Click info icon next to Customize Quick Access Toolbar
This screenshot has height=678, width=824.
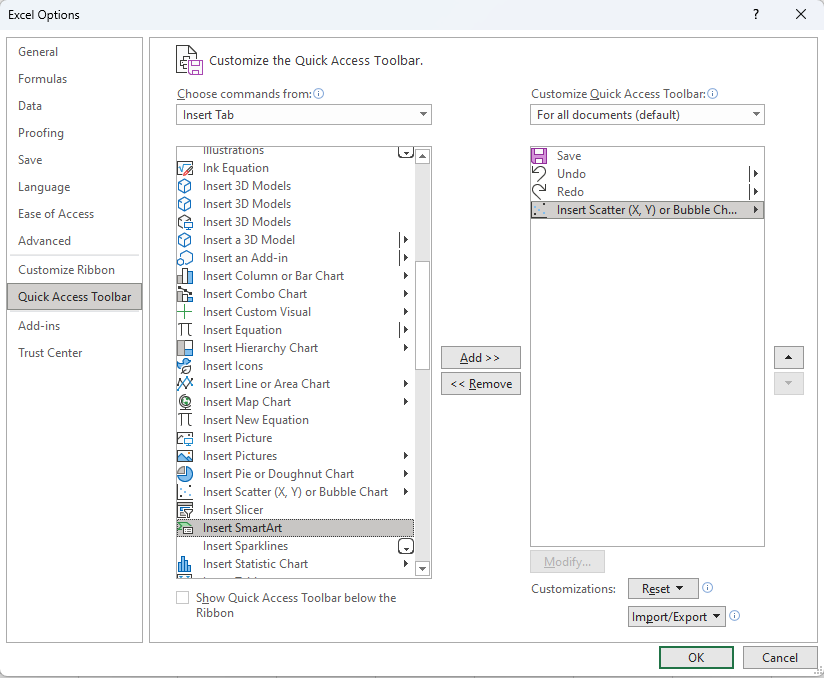[713, 94]
